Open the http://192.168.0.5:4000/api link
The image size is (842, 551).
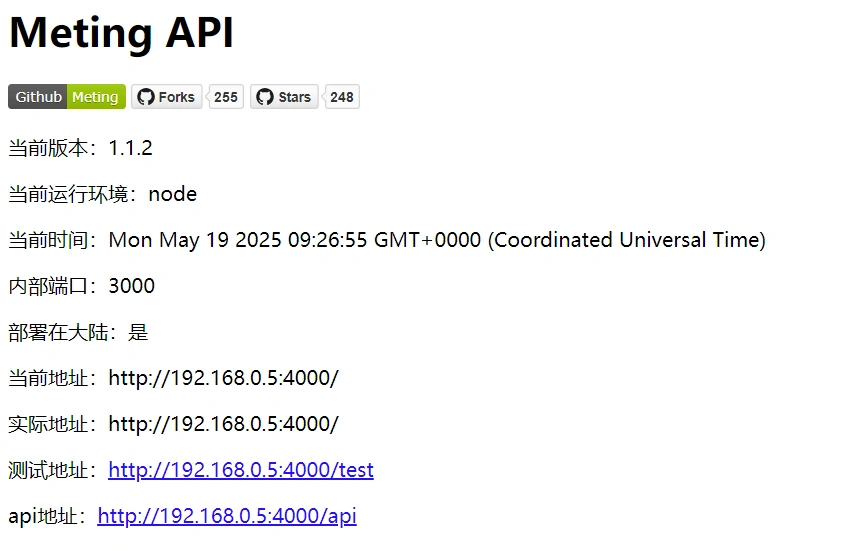(227, 516)
